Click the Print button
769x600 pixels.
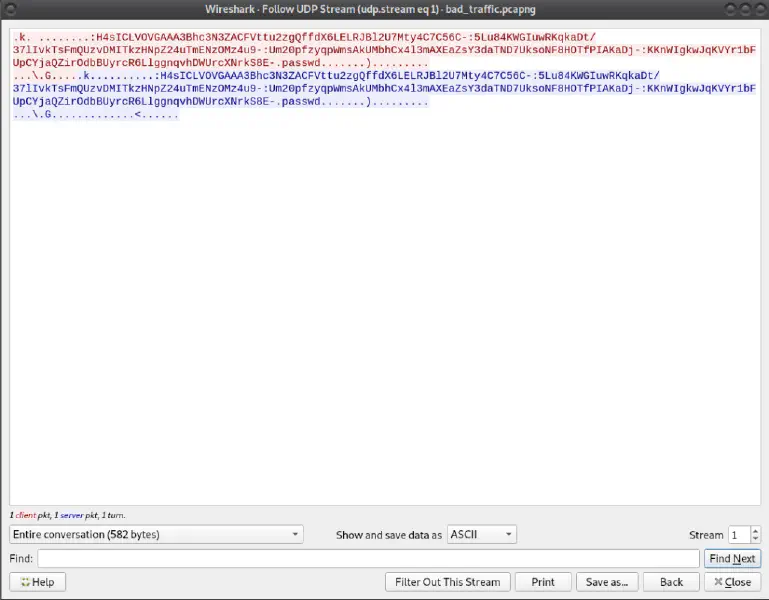[x=543, y=582]
